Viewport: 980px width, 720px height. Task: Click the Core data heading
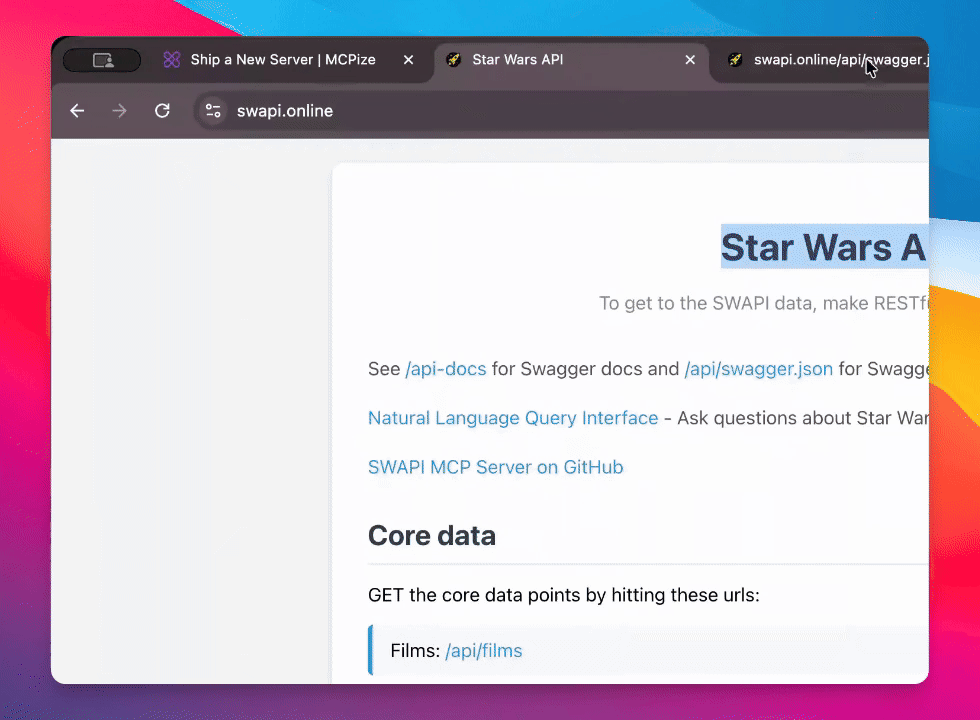(x=432, y=536)
